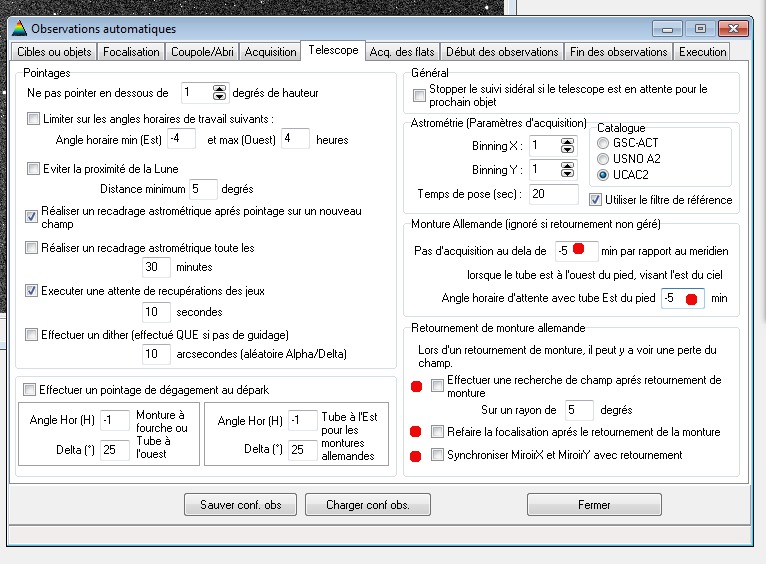Click the max (Ouest) hour angle field
The height and width of the screenshot is (564, 766).
pos(295,139)
